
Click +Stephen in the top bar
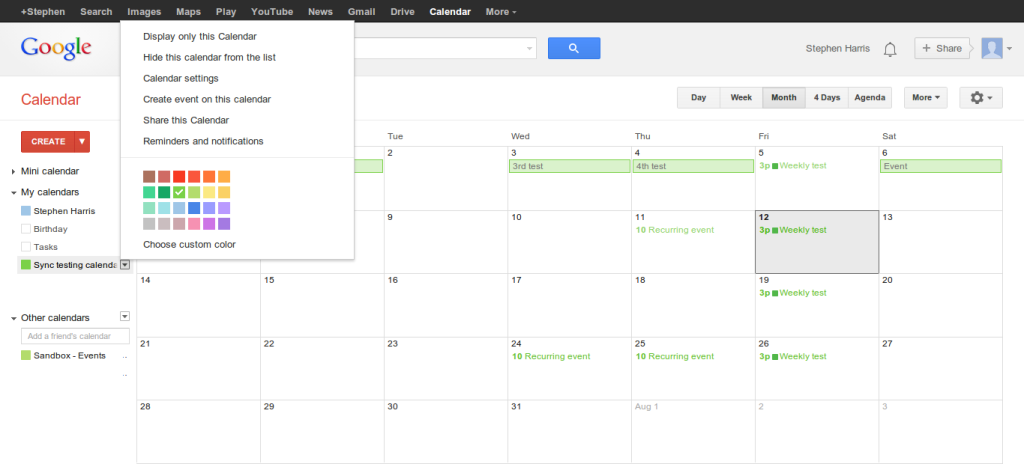pos(43,12)
